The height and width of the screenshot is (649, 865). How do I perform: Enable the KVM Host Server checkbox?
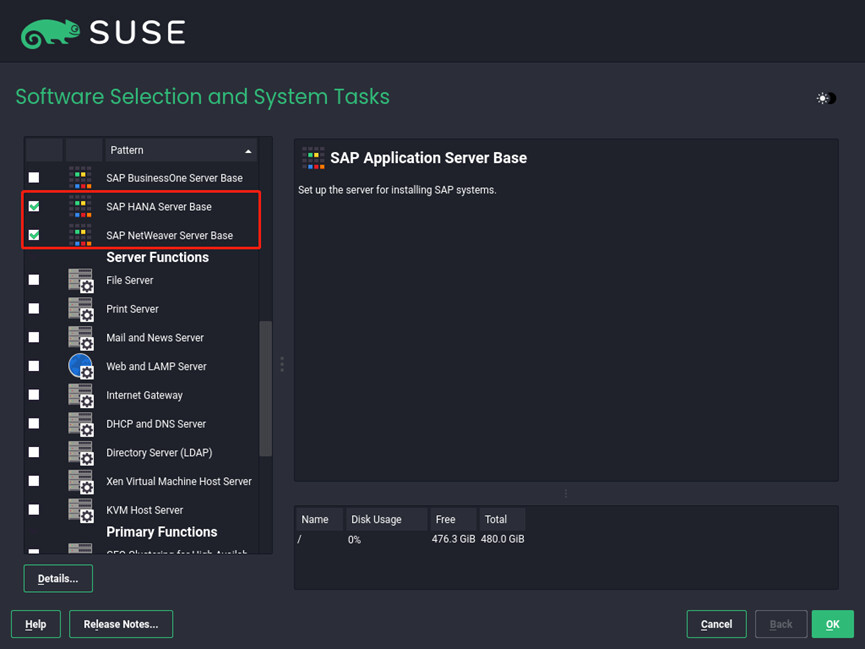pos(34,509)
